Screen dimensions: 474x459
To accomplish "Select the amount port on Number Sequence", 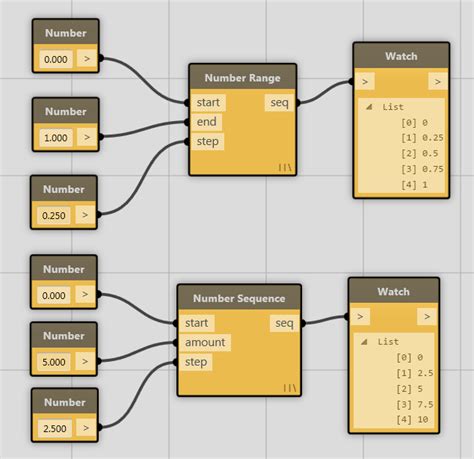I will 205,342.
